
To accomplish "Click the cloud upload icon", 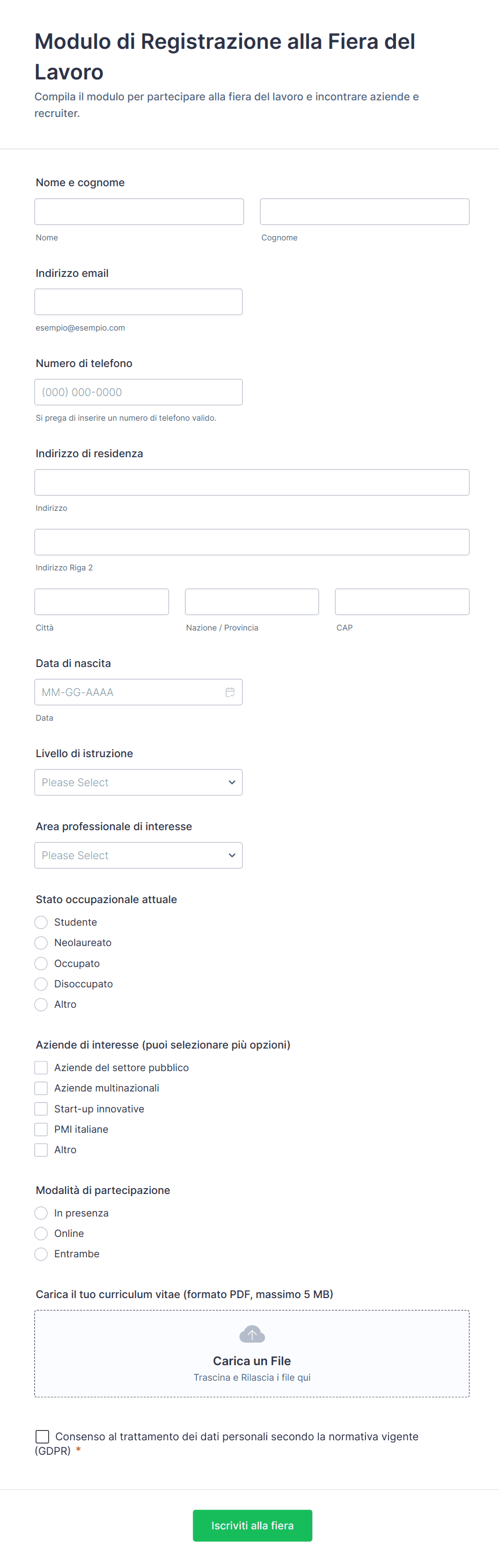I will click(252, 1334).
